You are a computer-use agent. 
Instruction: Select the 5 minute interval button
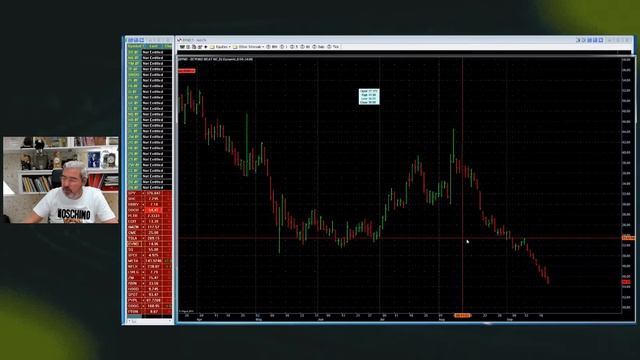pyautogui.click(x=294, y=47)
